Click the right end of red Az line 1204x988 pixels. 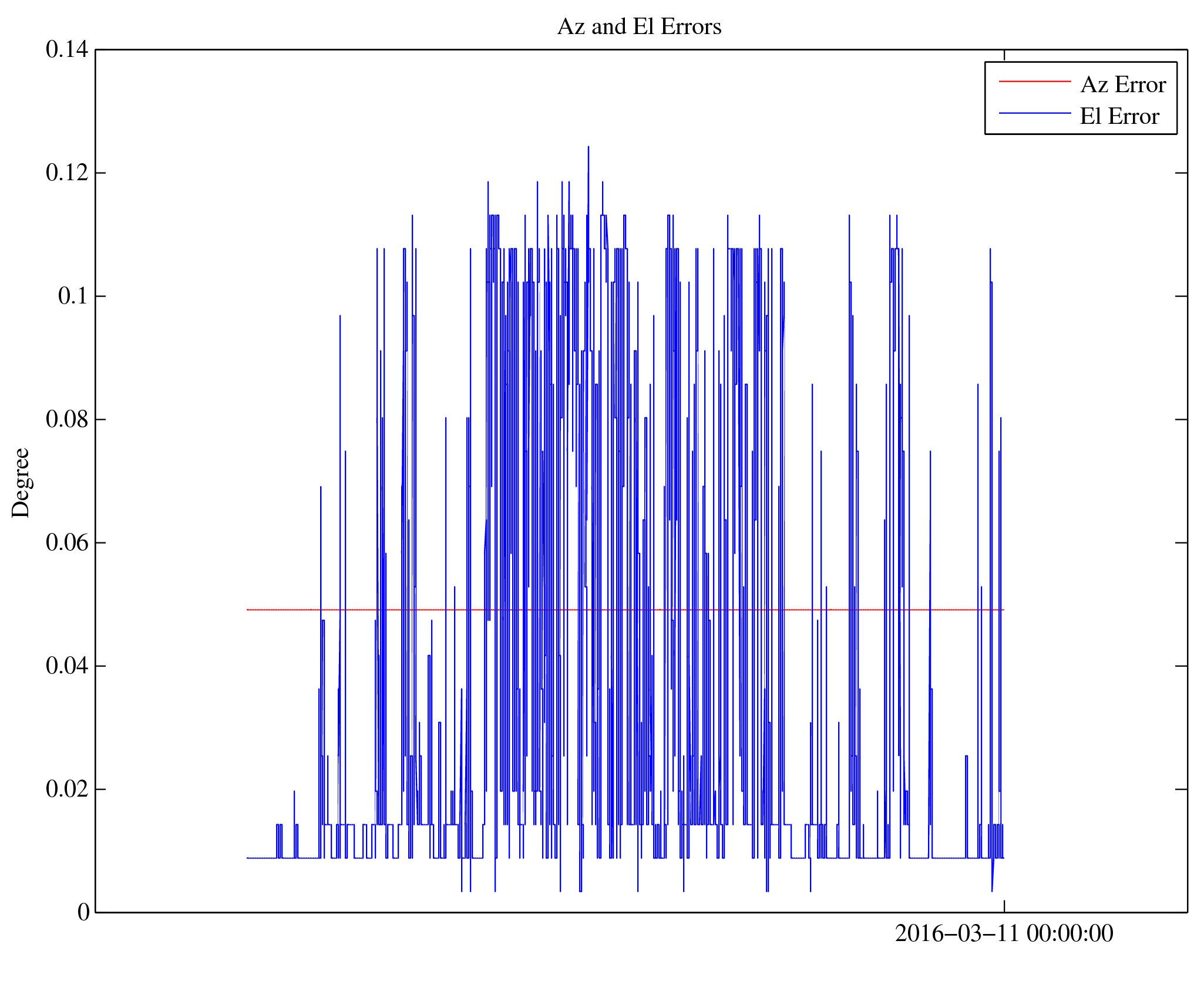click(1003, 610)
